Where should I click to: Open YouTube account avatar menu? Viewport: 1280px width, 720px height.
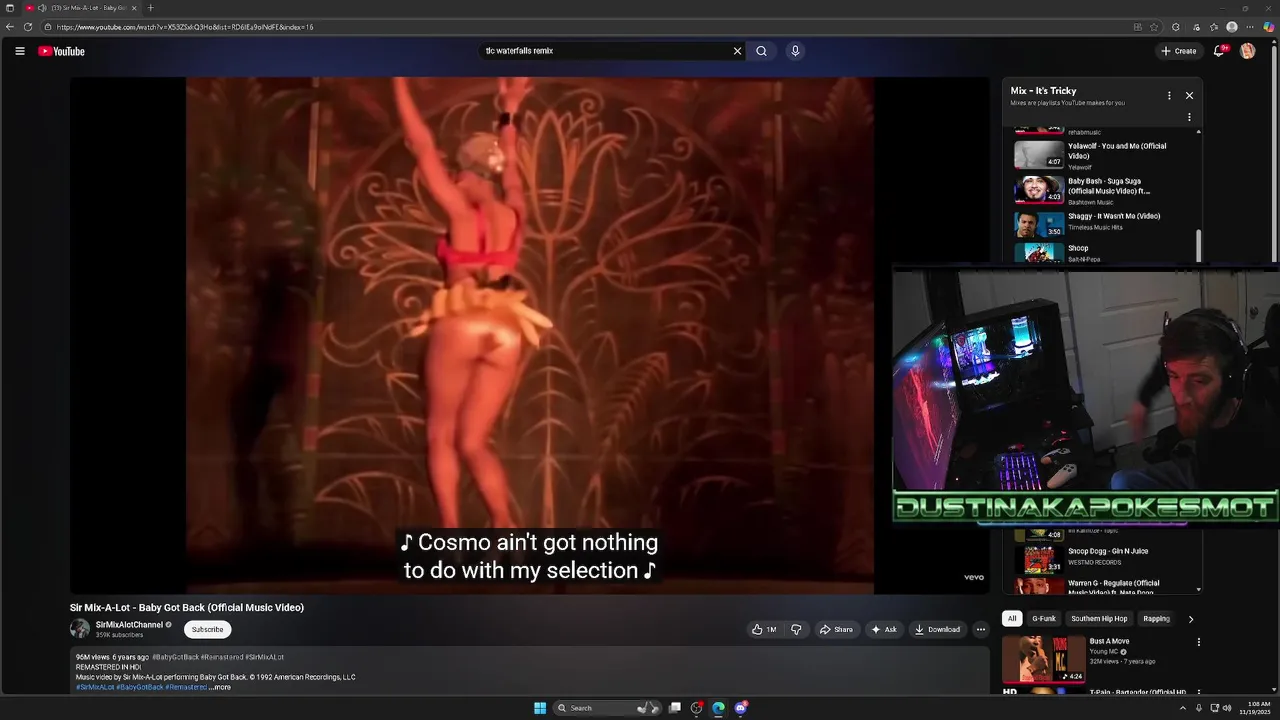tap(1247, 51)
